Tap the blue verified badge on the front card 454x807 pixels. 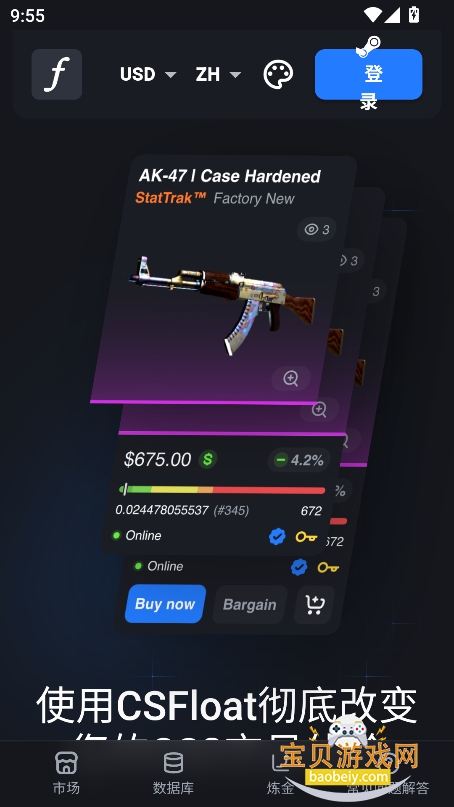pyautogui.click(x=277, y=536)
